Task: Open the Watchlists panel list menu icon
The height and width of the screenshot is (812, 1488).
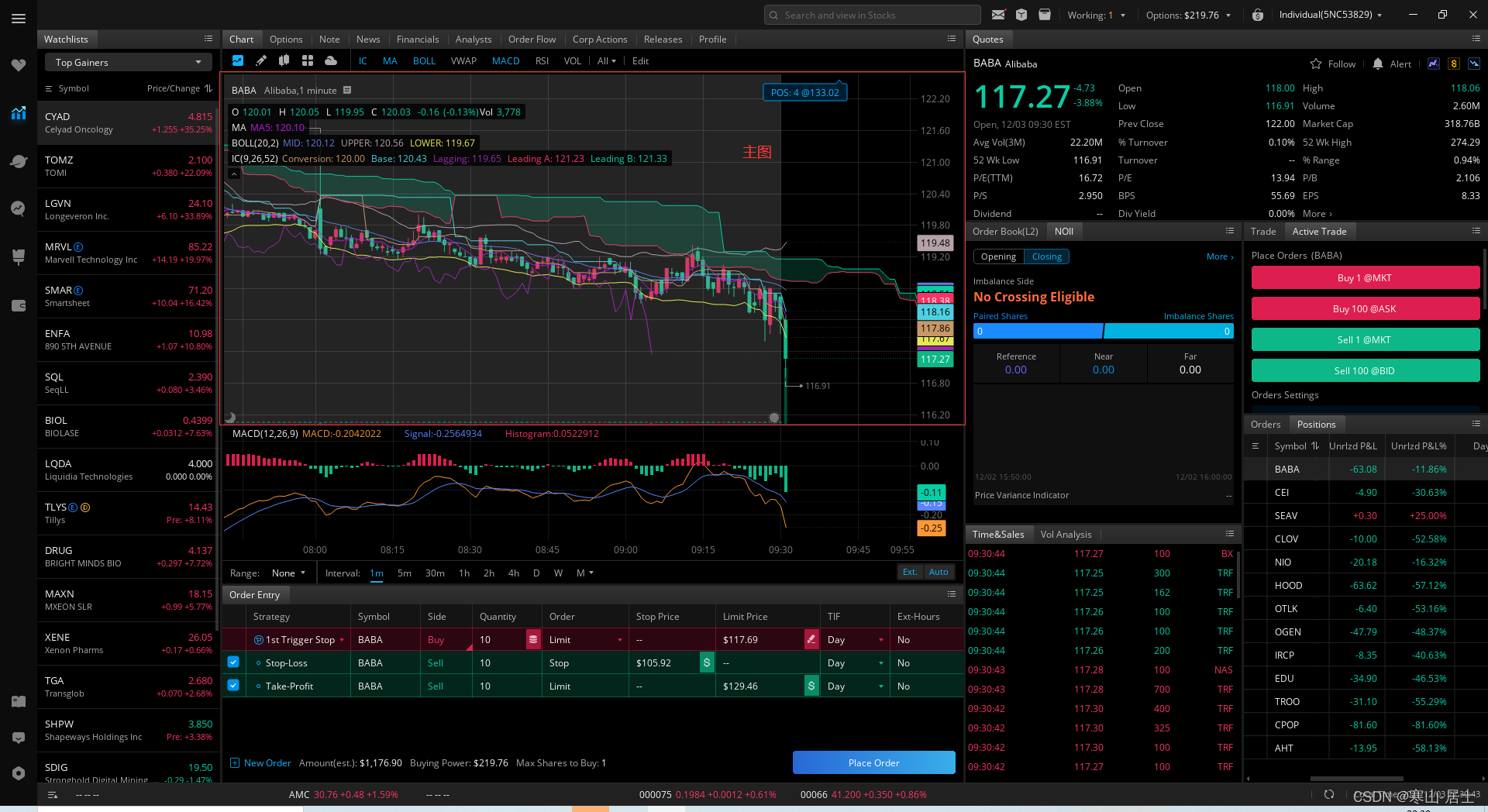Action: [208, 39]
